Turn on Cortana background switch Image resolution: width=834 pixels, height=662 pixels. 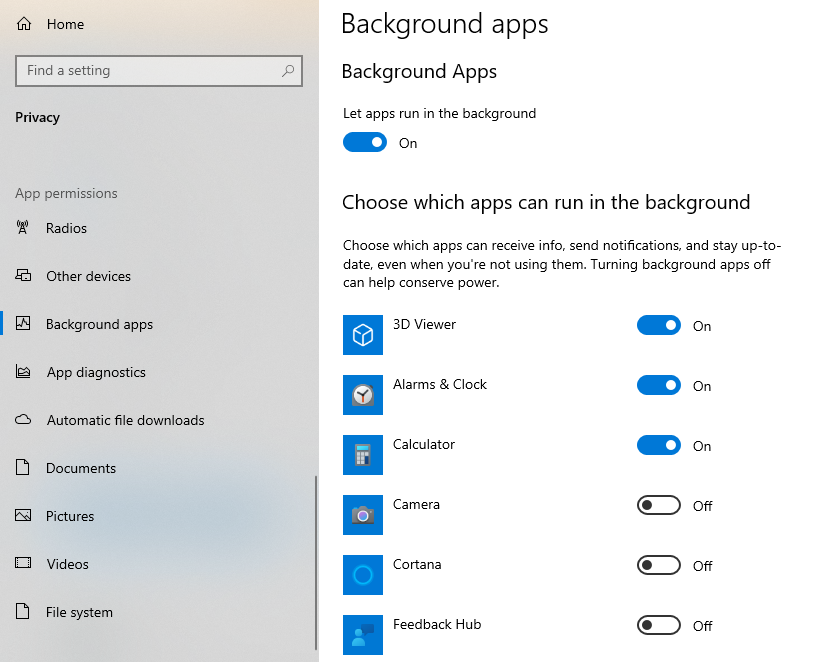658,565
